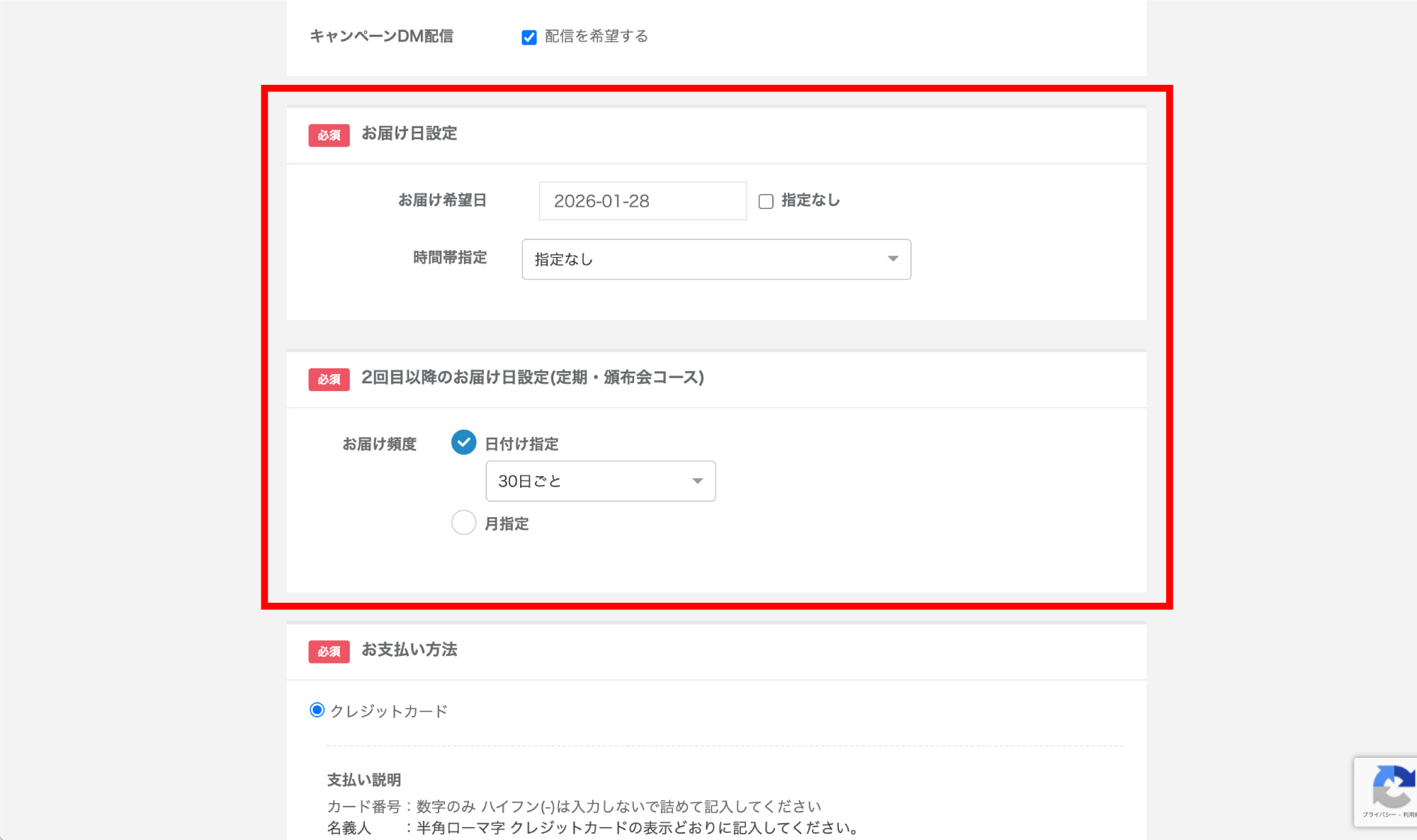Click the お支払い方法 section header
Screen dimensions: 1417x840
tap(410, 650)
